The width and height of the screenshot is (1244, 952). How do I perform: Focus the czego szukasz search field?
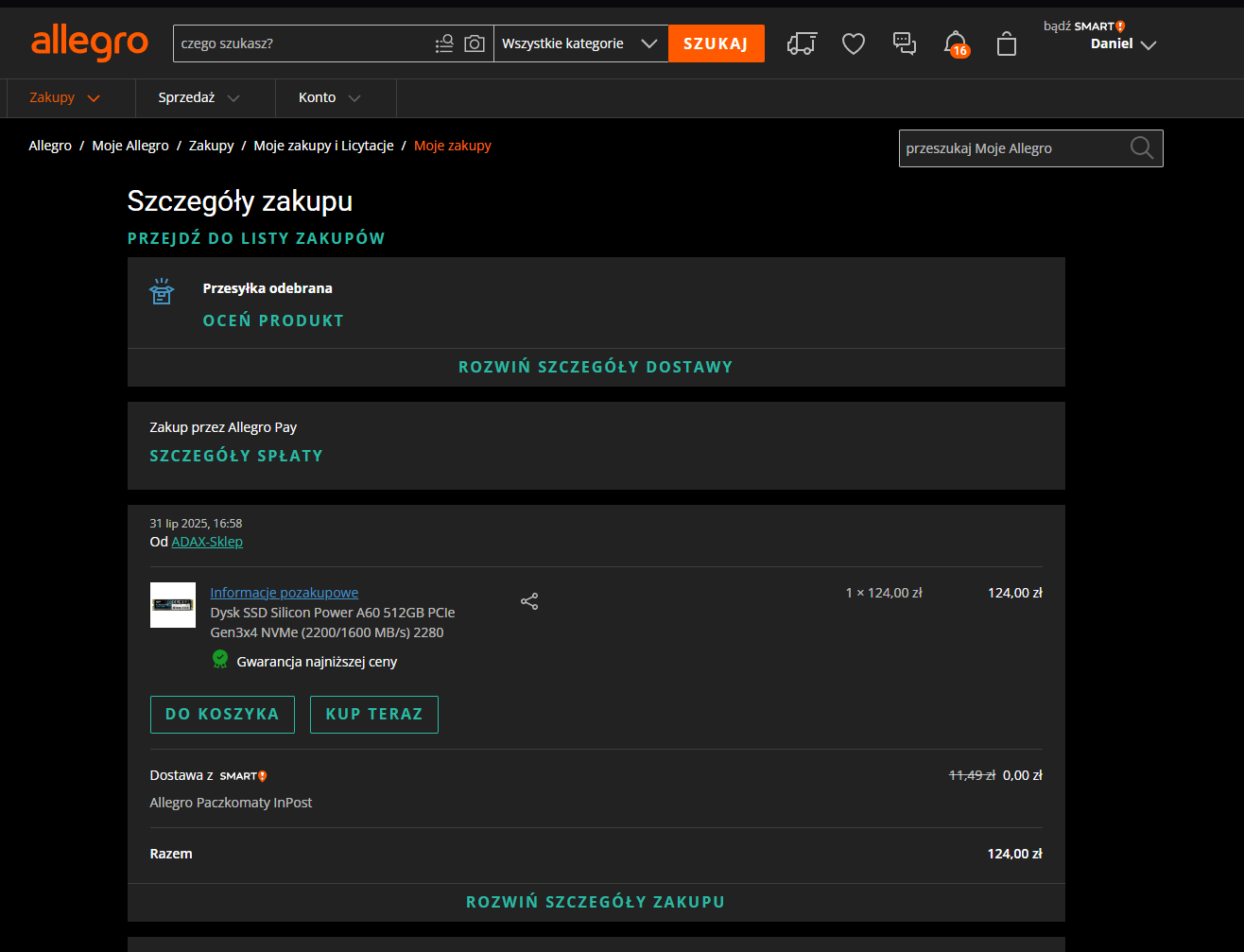click(302, 43)
